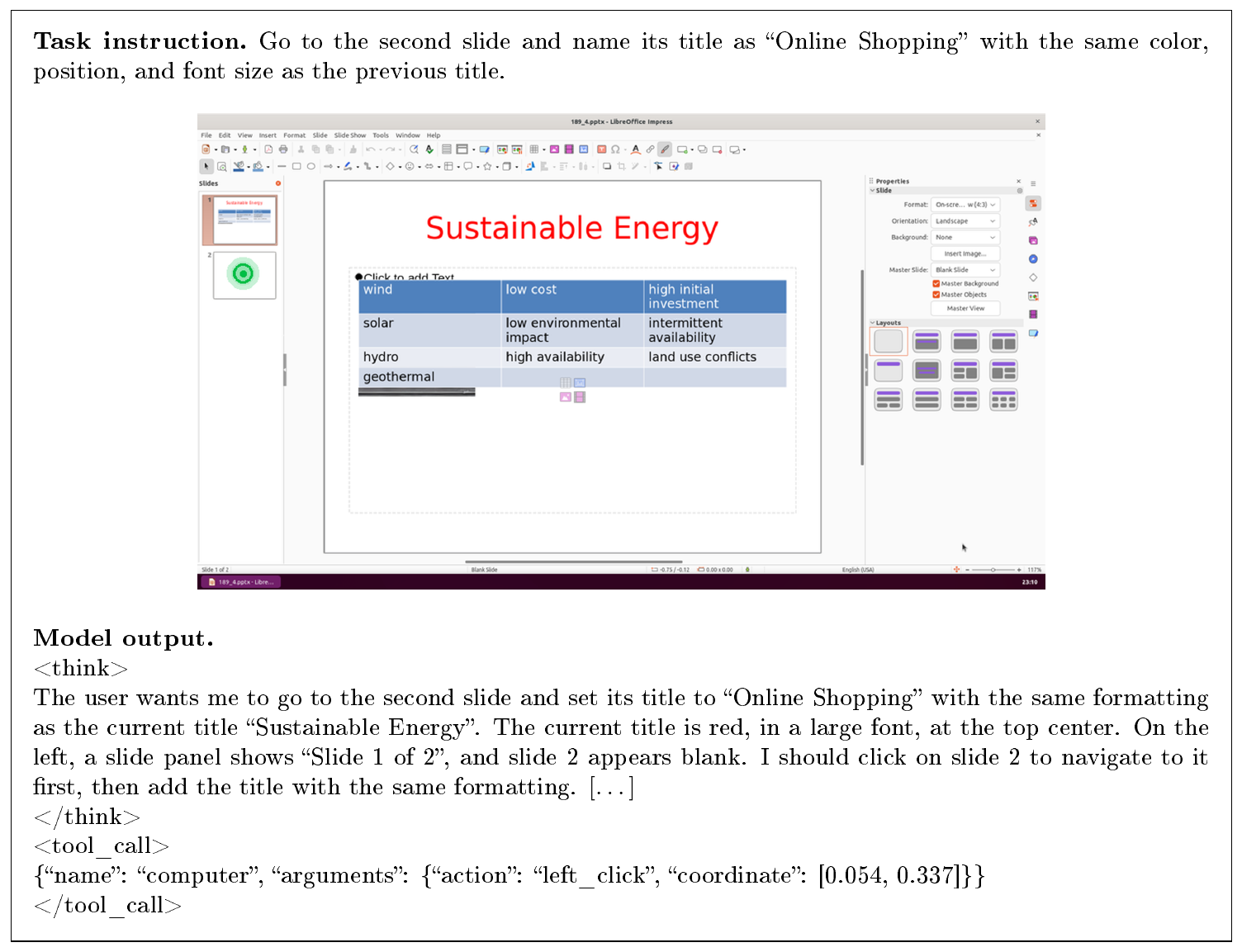Uncheck the Master Background checkbox

coord(936,283)
